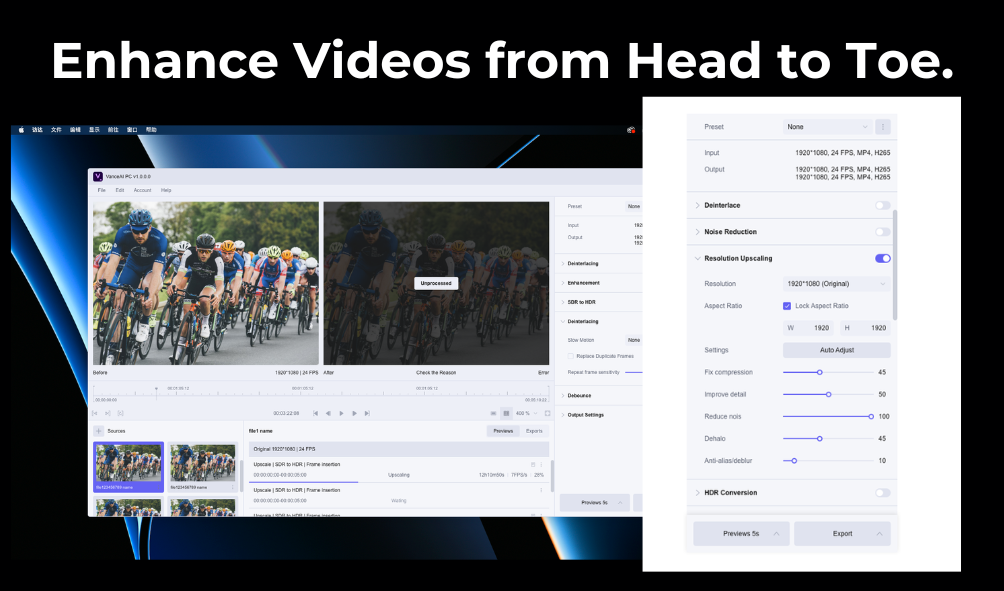
Task: Switch to the Previews tab
Action: 503,431
